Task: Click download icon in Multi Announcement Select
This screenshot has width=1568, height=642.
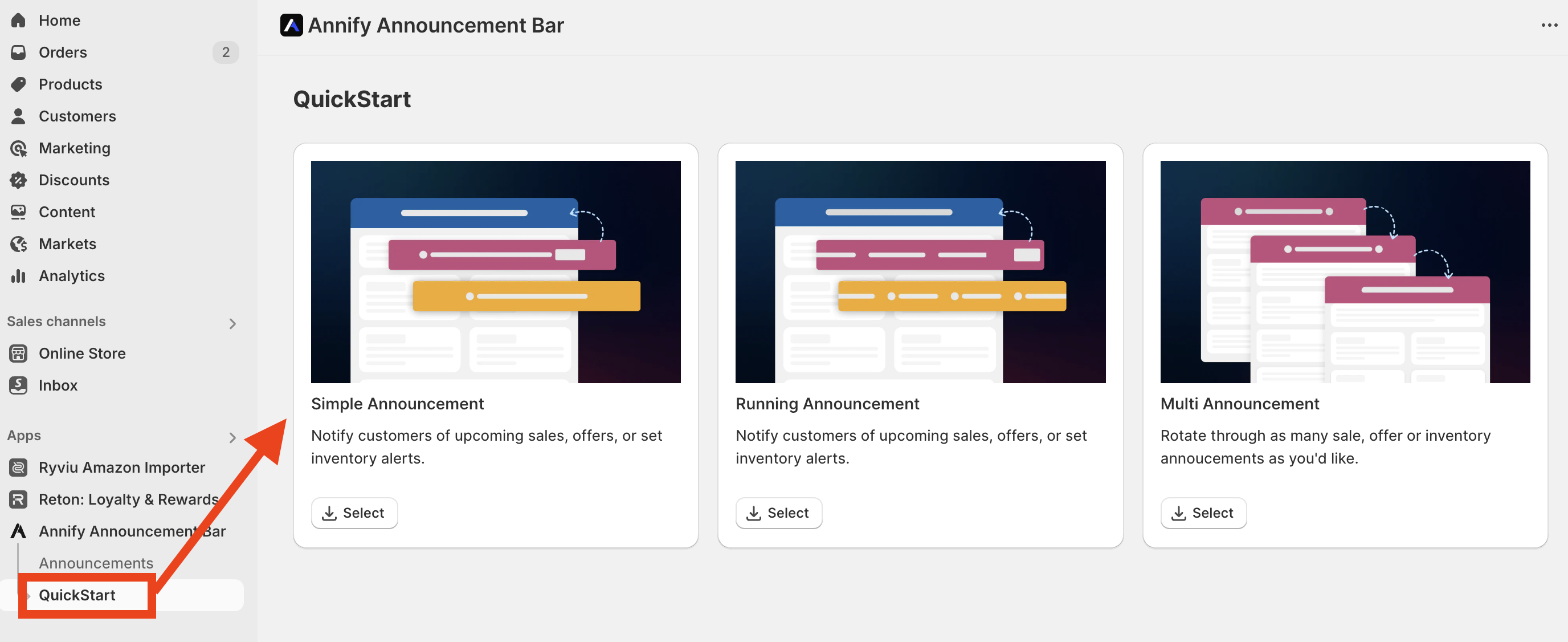Action: pyautogui.click(x=1179, y=513)
